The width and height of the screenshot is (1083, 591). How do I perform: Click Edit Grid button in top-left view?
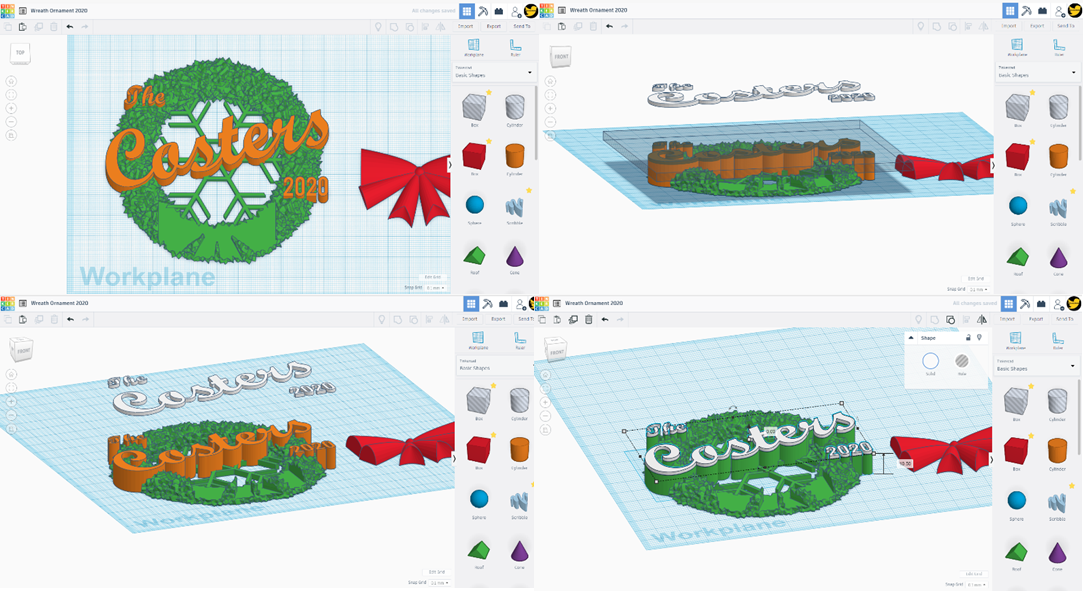[x=433, y=278]
